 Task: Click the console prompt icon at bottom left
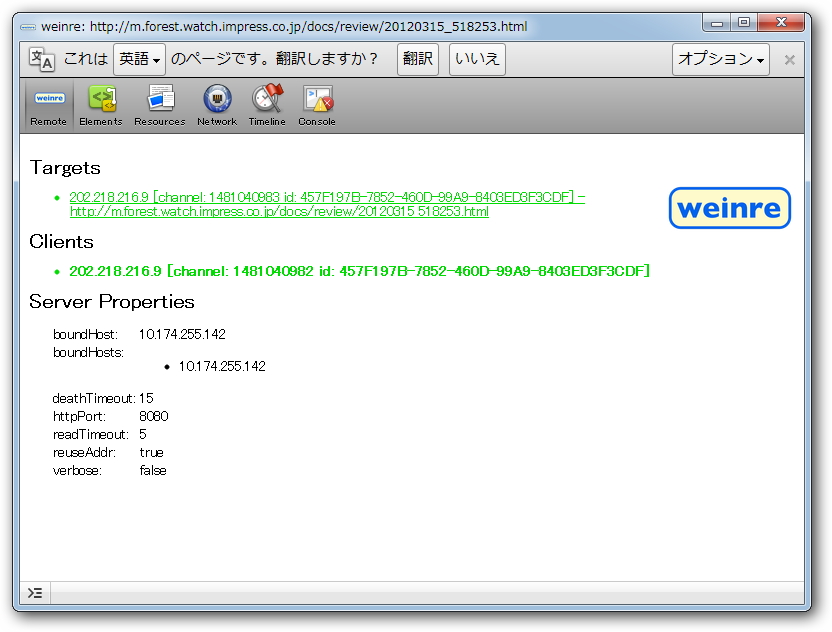pos(34,592)
